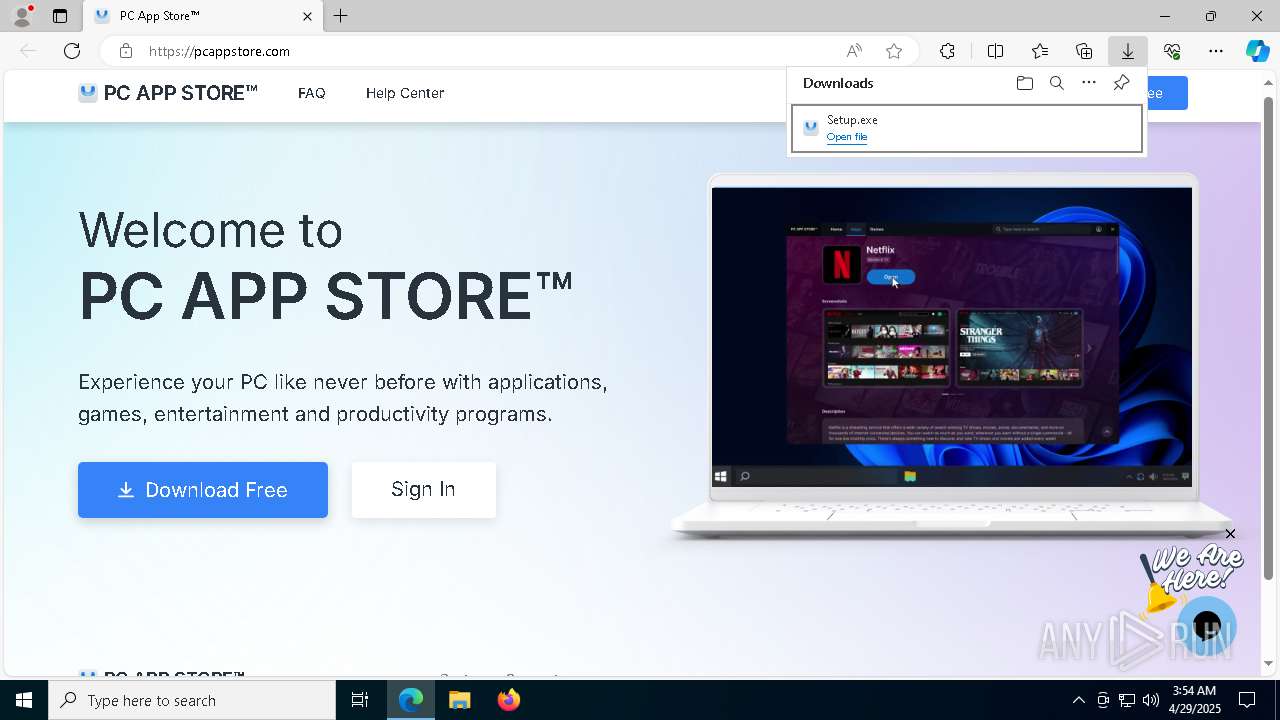1280x720 pixels.
Task: Select Setup.exe download entry name
Action: 852,120
